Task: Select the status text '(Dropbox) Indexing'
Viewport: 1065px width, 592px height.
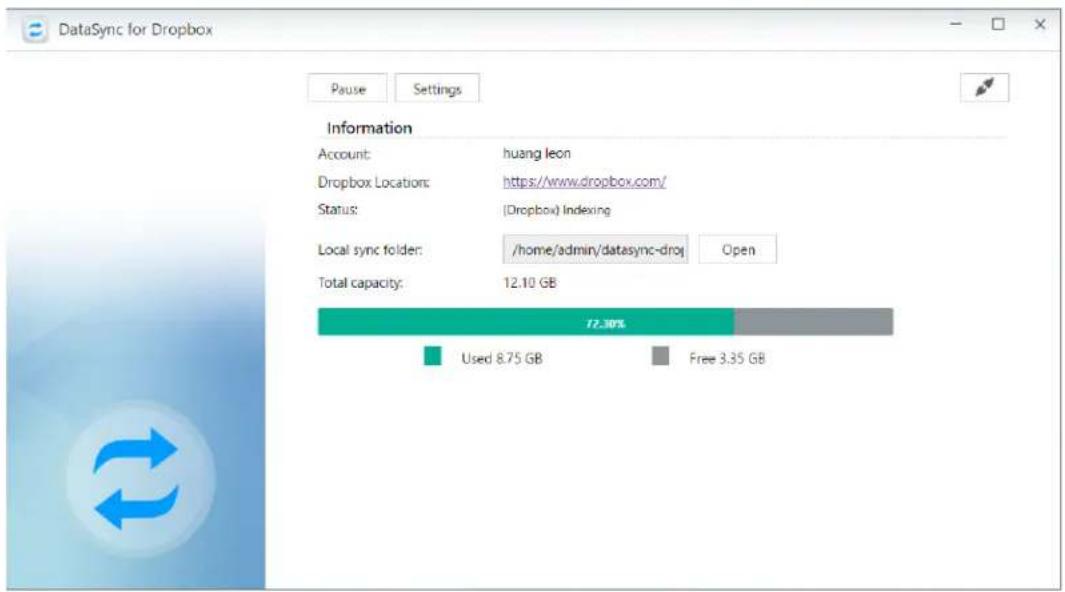Action: pyautogui.click(x=556, y=210)
